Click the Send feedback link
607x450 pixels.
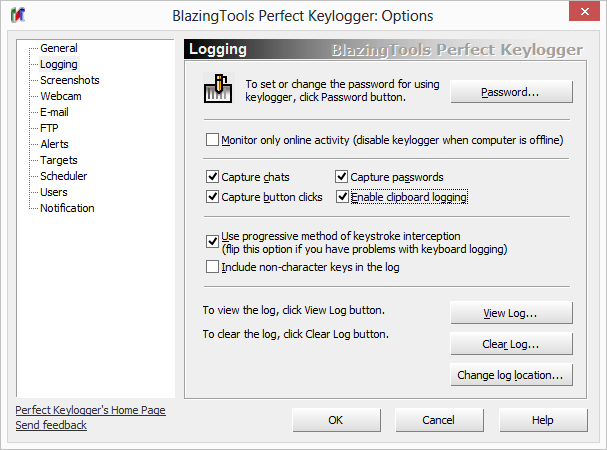(x=51, y=425)
